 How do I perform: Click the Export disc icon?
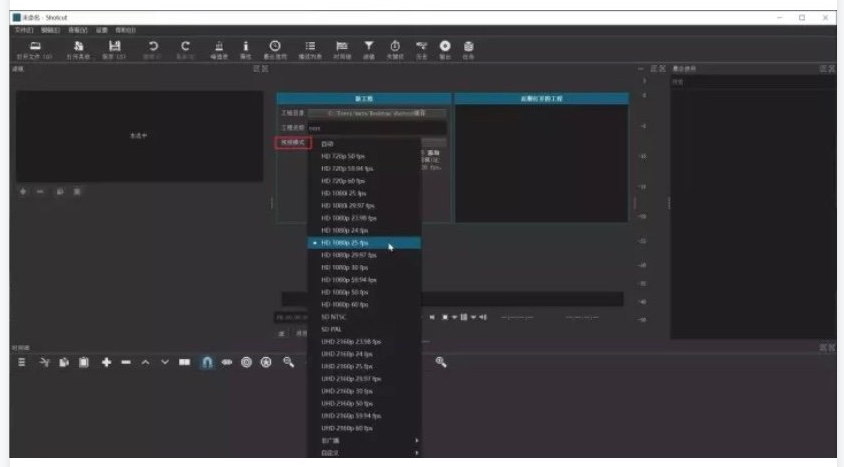[x=444, y=47]
